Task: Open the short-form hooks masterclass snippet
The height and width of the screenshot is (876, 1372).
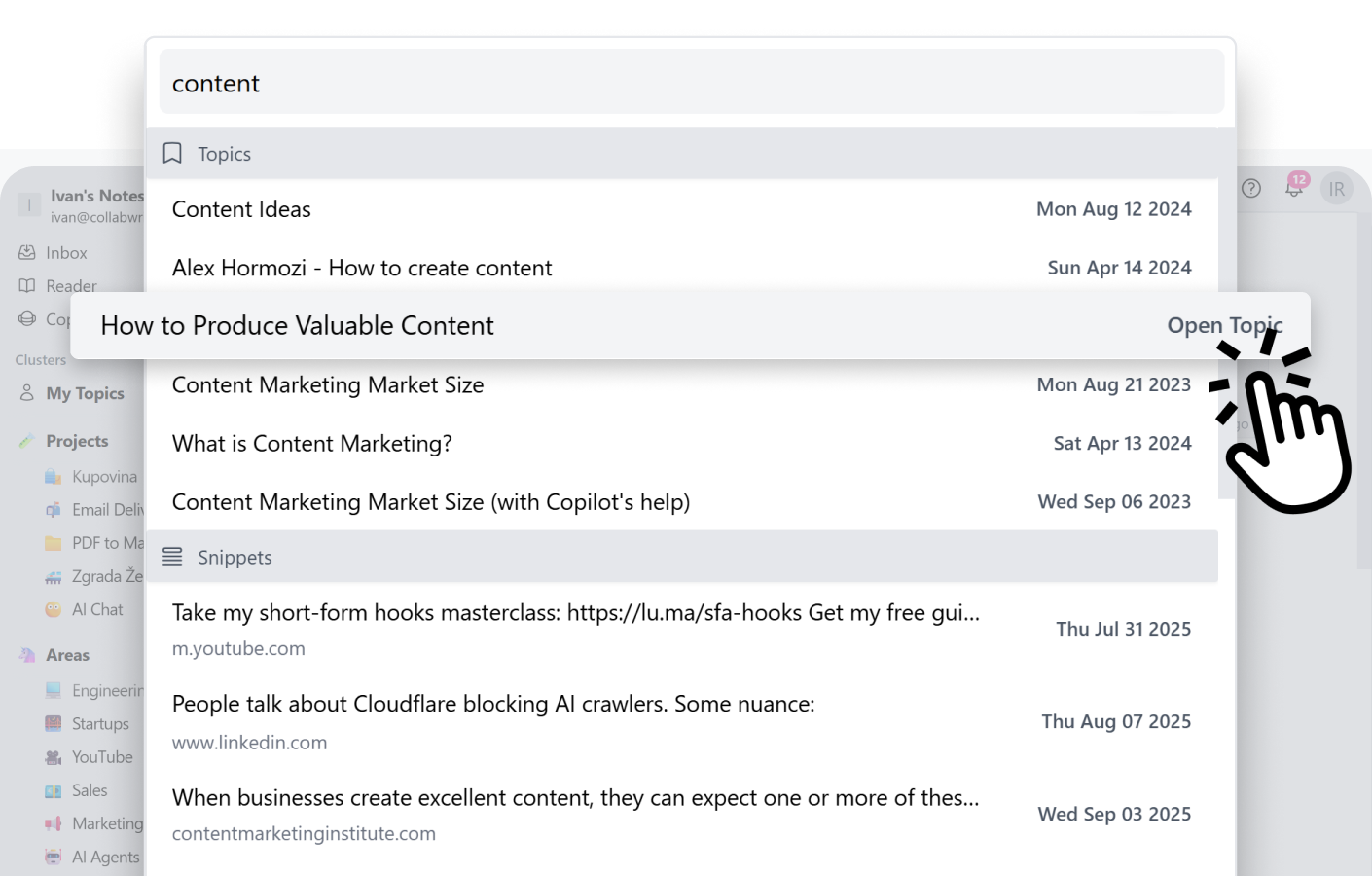Action: click(x=574, y=613)
